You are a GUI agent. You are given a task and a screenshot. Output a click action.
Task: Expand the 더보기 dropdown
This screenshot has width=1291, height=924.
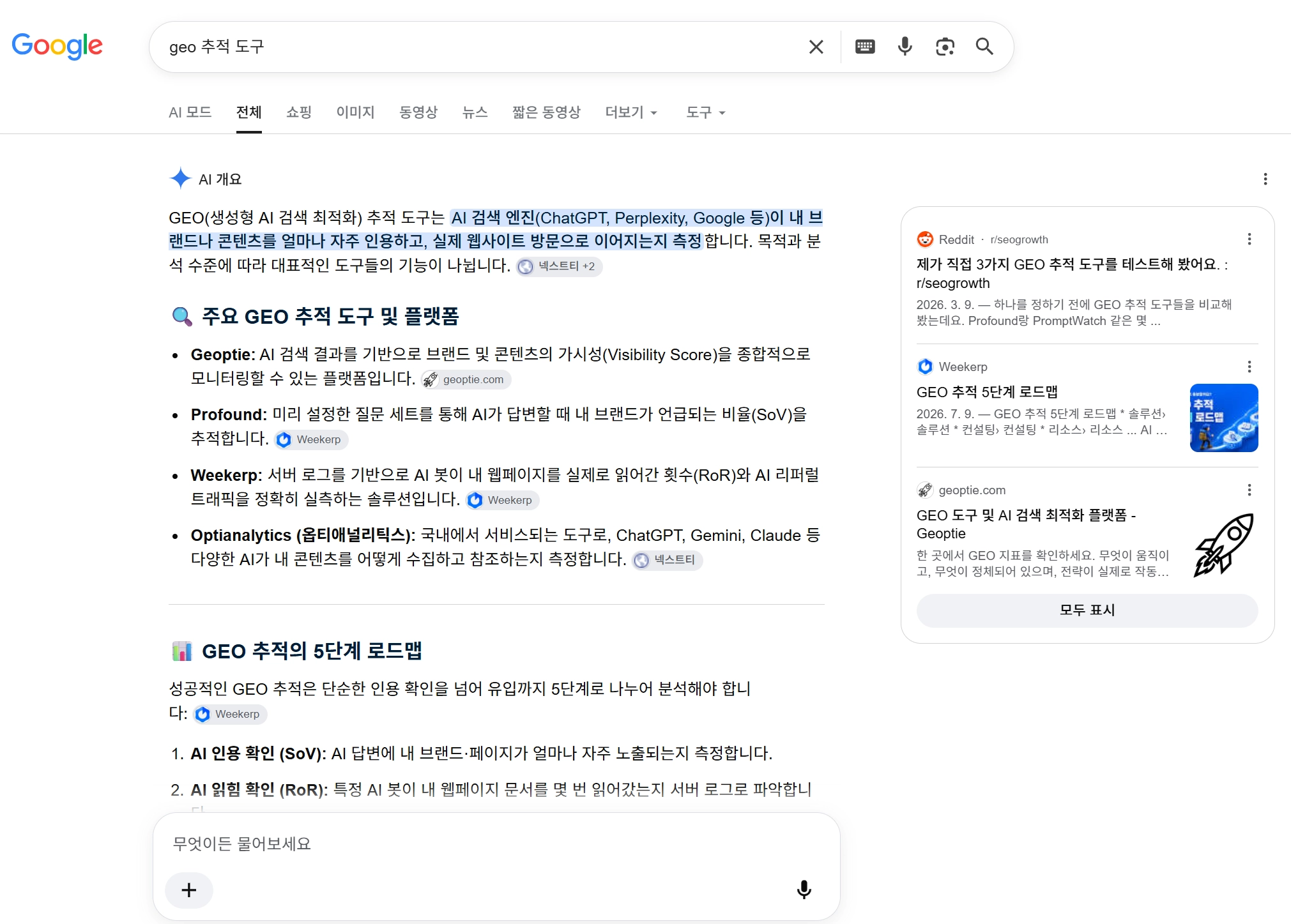click(x=631, y=112)
